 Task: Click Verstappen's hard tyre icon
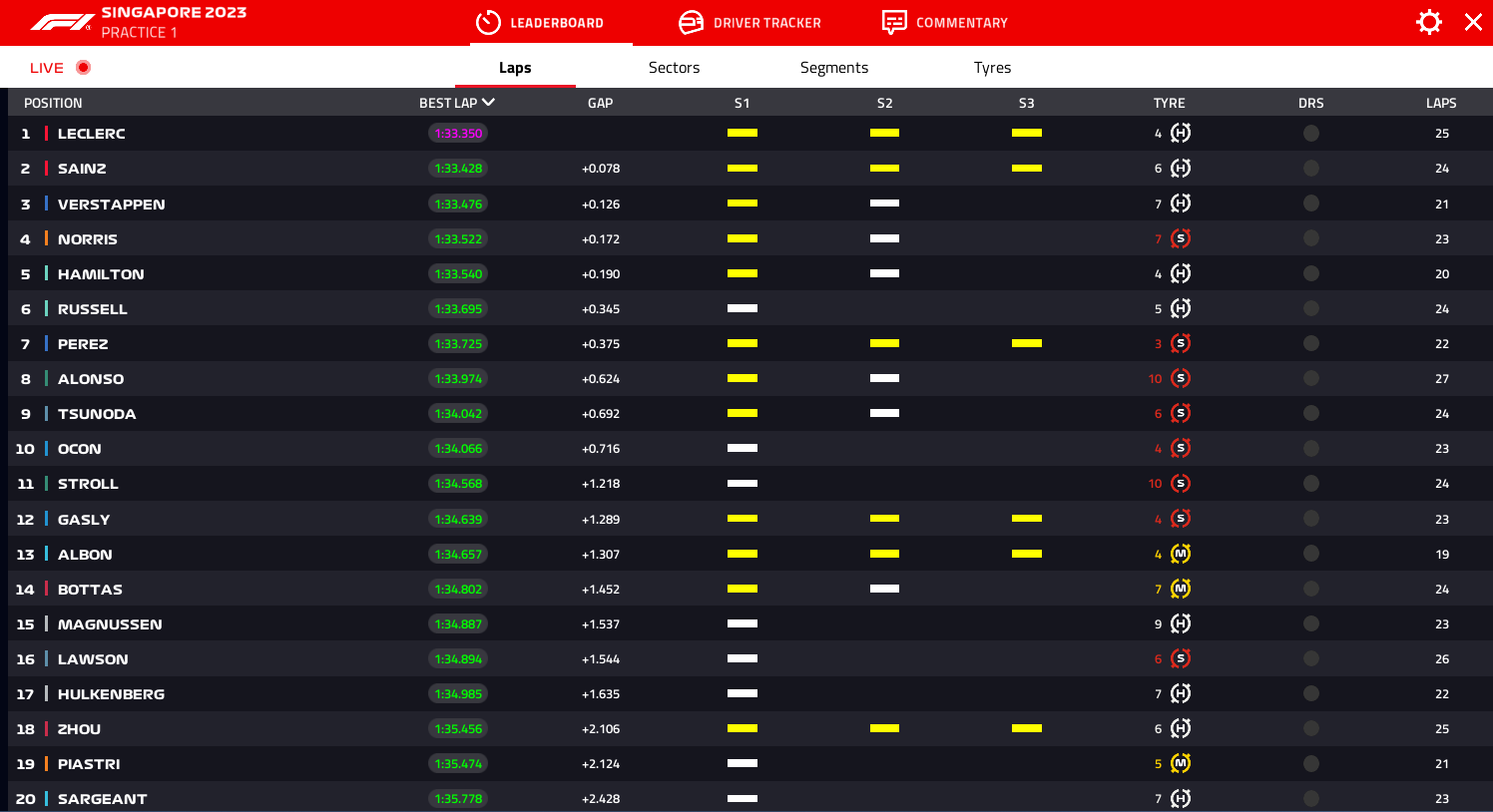pyautogui.click(x=1181, y=203)
